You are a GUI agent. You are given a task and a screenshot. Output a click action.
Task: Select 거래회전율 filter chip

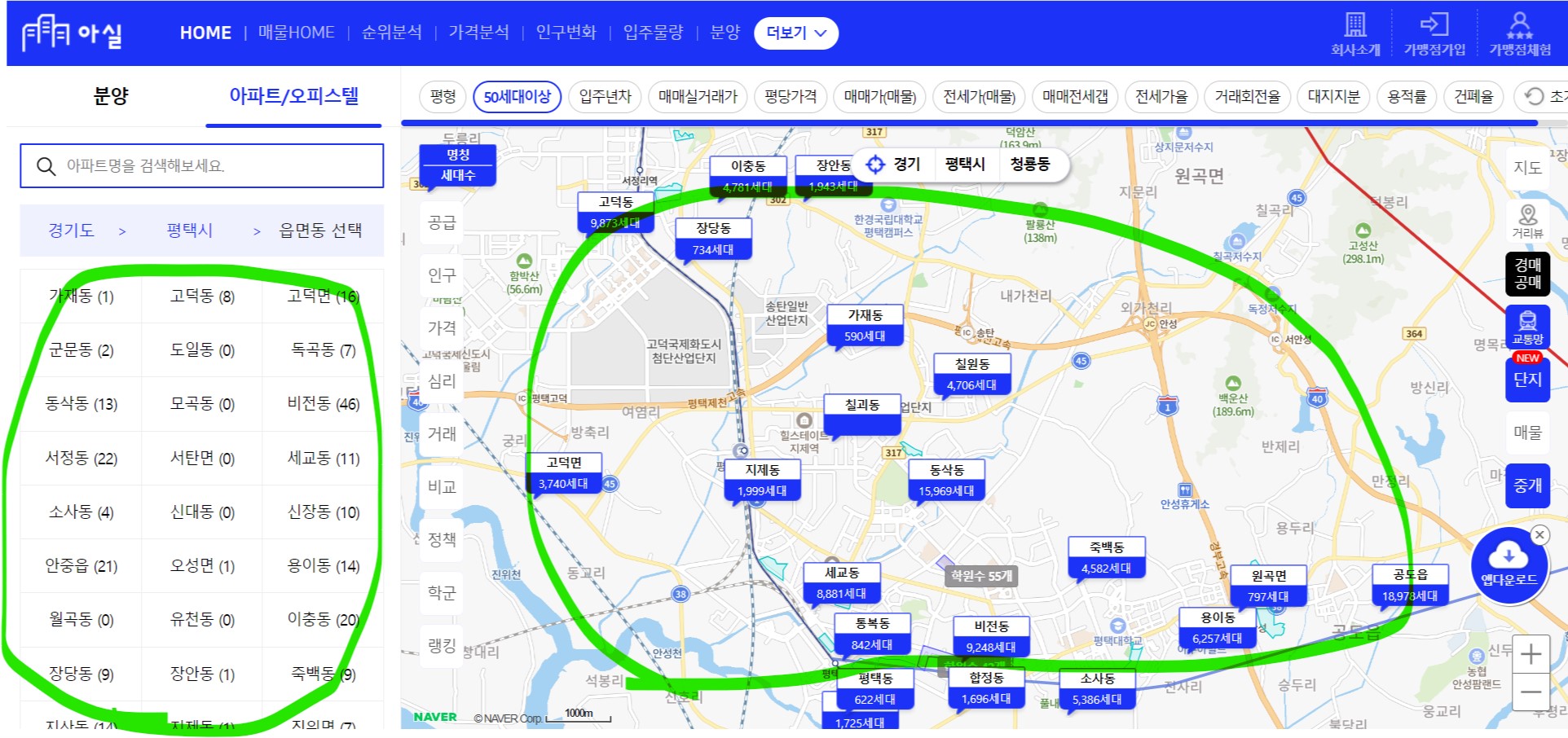click(1248, 97)
